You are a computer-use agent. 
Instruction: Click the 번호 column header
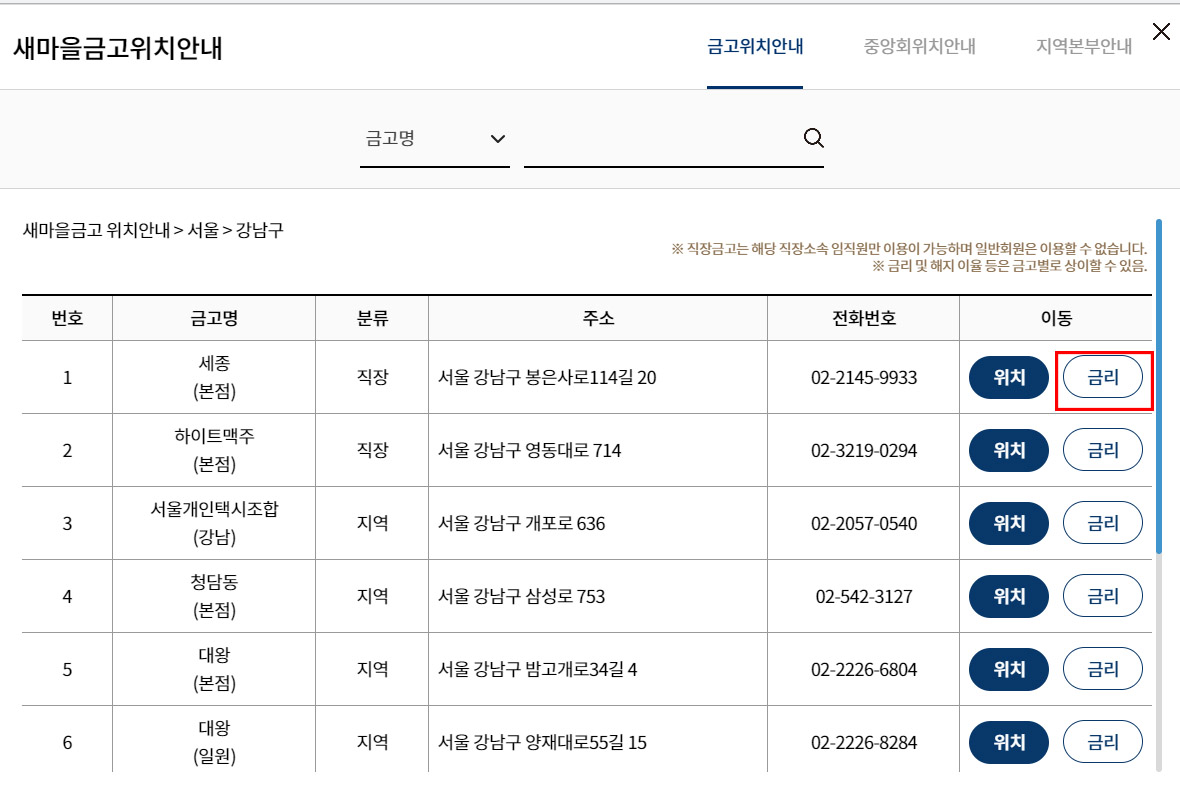67,318
